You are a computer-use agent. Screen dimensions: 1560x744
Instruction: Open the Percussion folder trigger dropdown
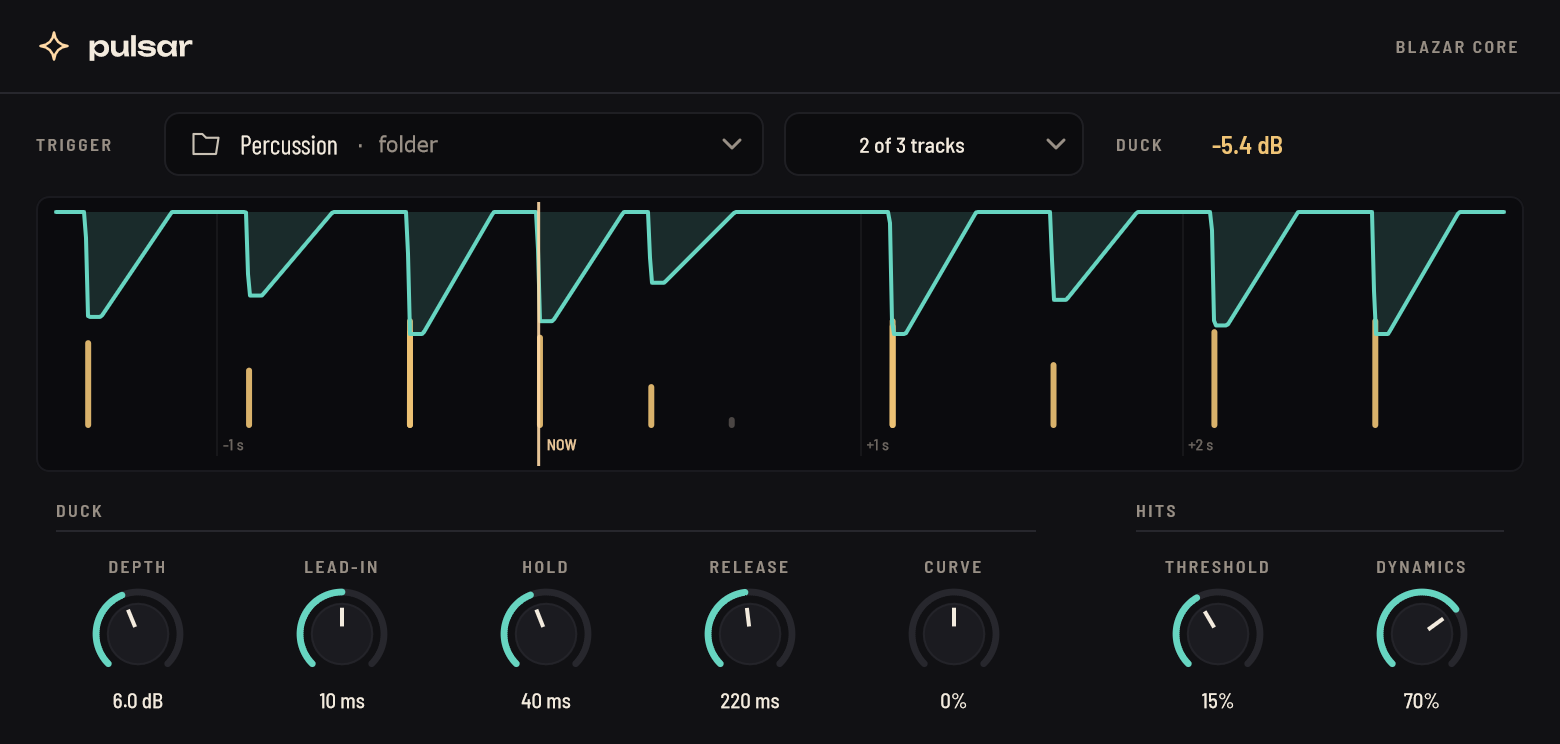(464, 144)
